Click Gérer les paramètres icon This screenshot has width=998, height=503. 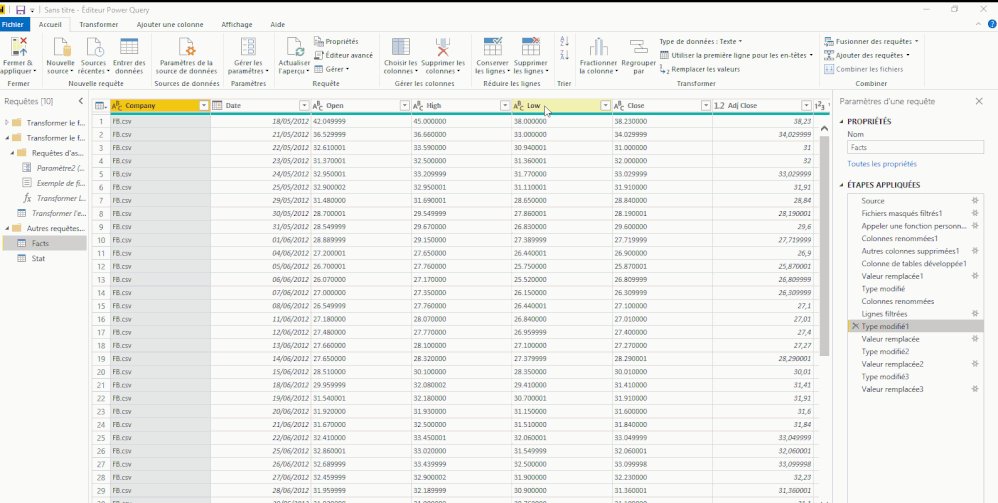248,47
